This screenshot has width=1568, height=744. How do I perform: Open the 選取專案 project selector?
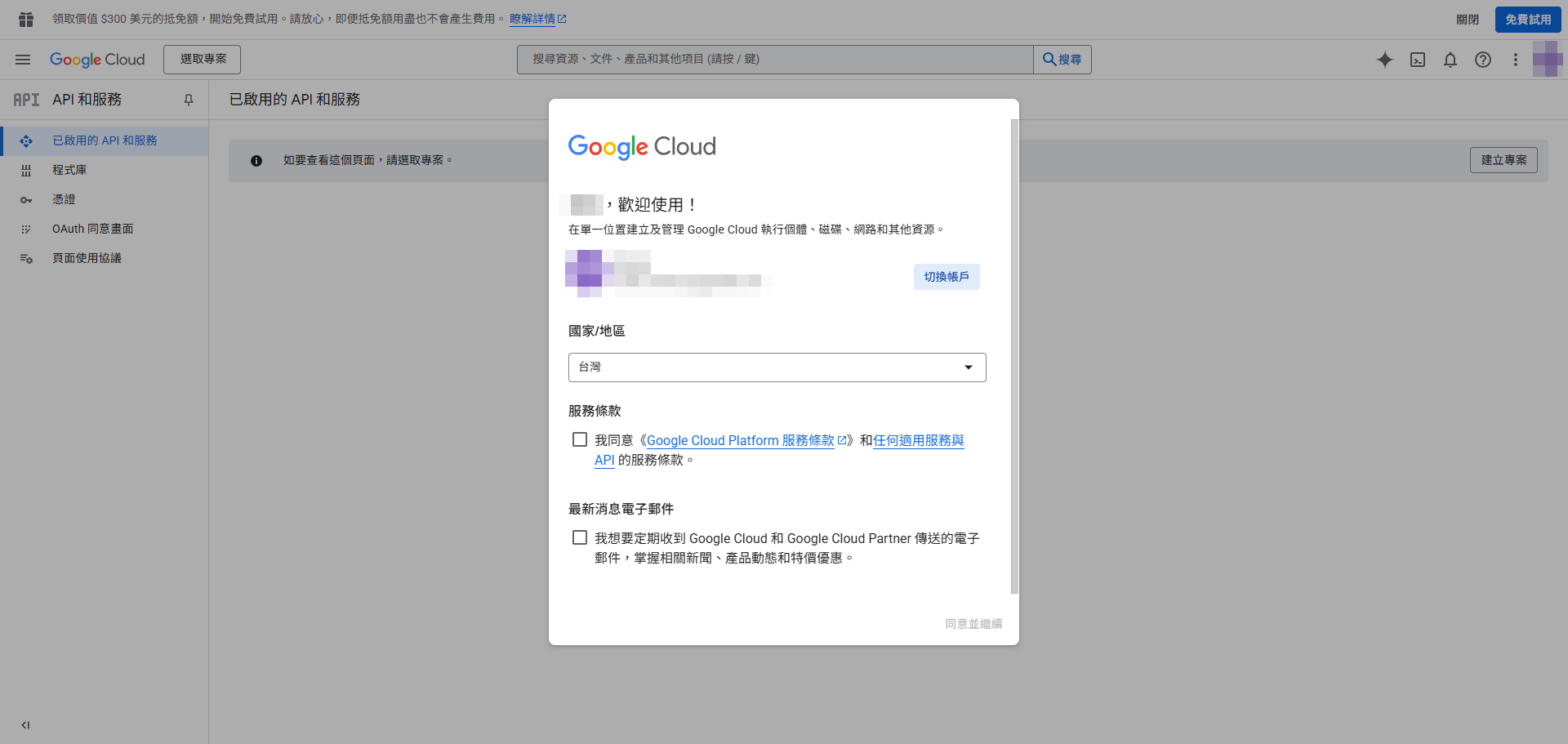coord(202,59)
